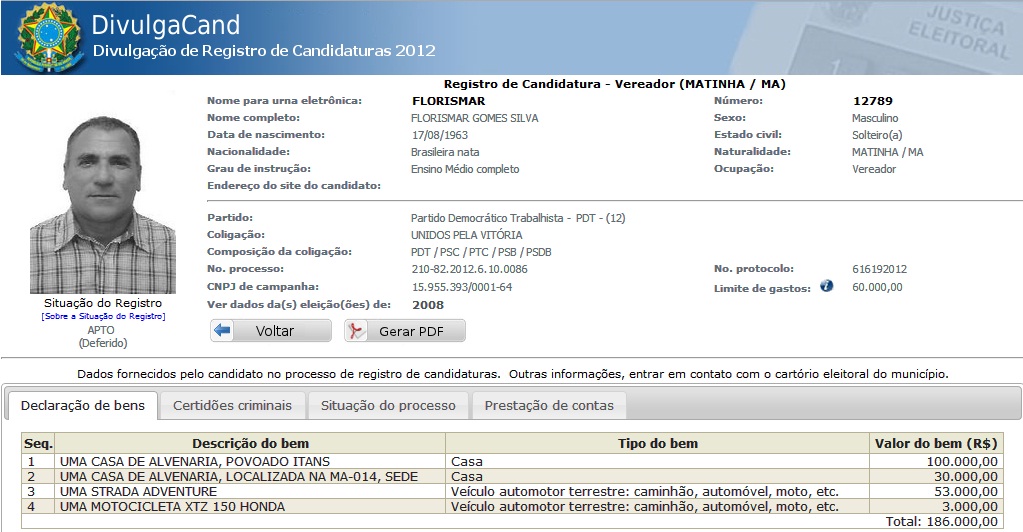Click the 'Seq.' column header

point(39,443)
